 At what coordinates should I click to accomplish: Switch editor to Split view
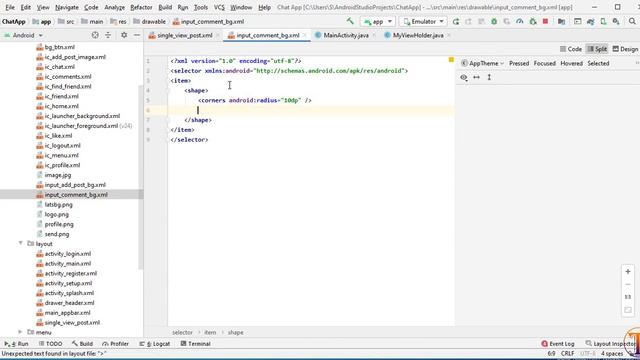coord(597,49)
